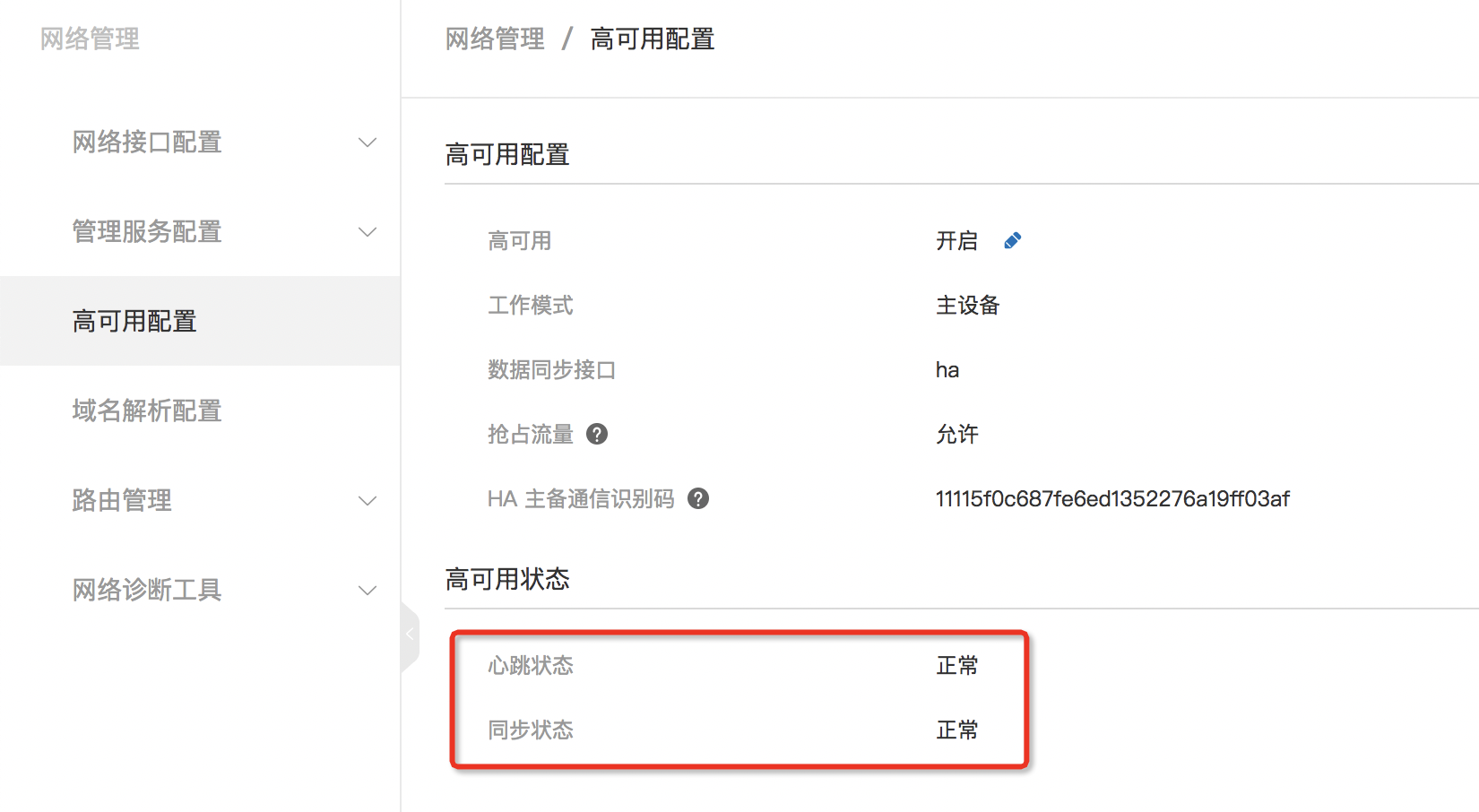Click the 网络管理 breadcrumb link
The width and height of the screenshot is (1479, 812).
coord(495,39)
